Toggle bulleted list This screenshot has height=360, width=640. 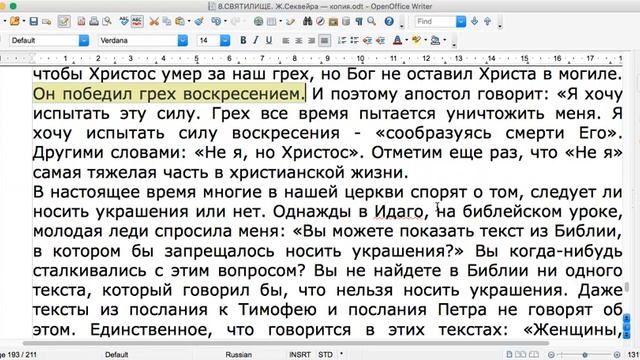354,40
